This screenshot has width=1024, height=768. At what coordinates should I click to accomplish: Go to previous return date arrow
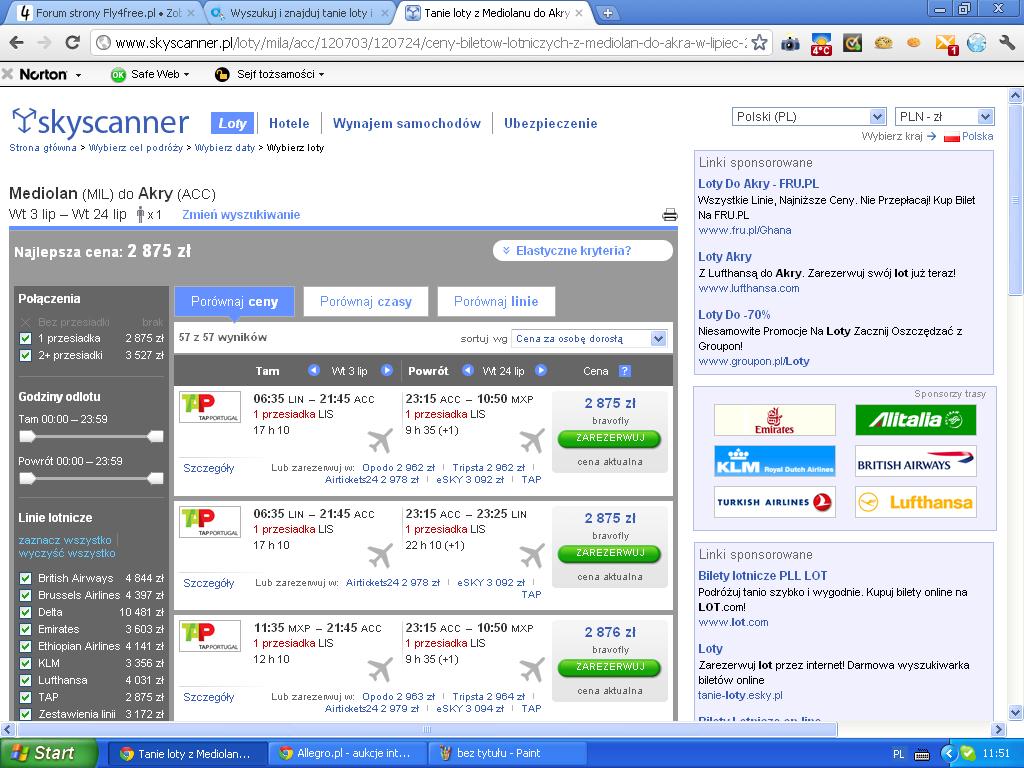pos(468,370)
